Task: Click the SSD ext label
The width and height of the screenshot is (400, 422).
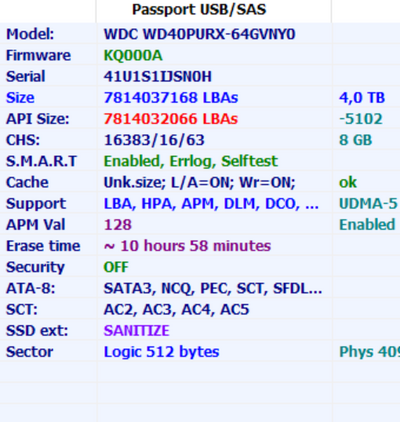Action: pos(37,330)
